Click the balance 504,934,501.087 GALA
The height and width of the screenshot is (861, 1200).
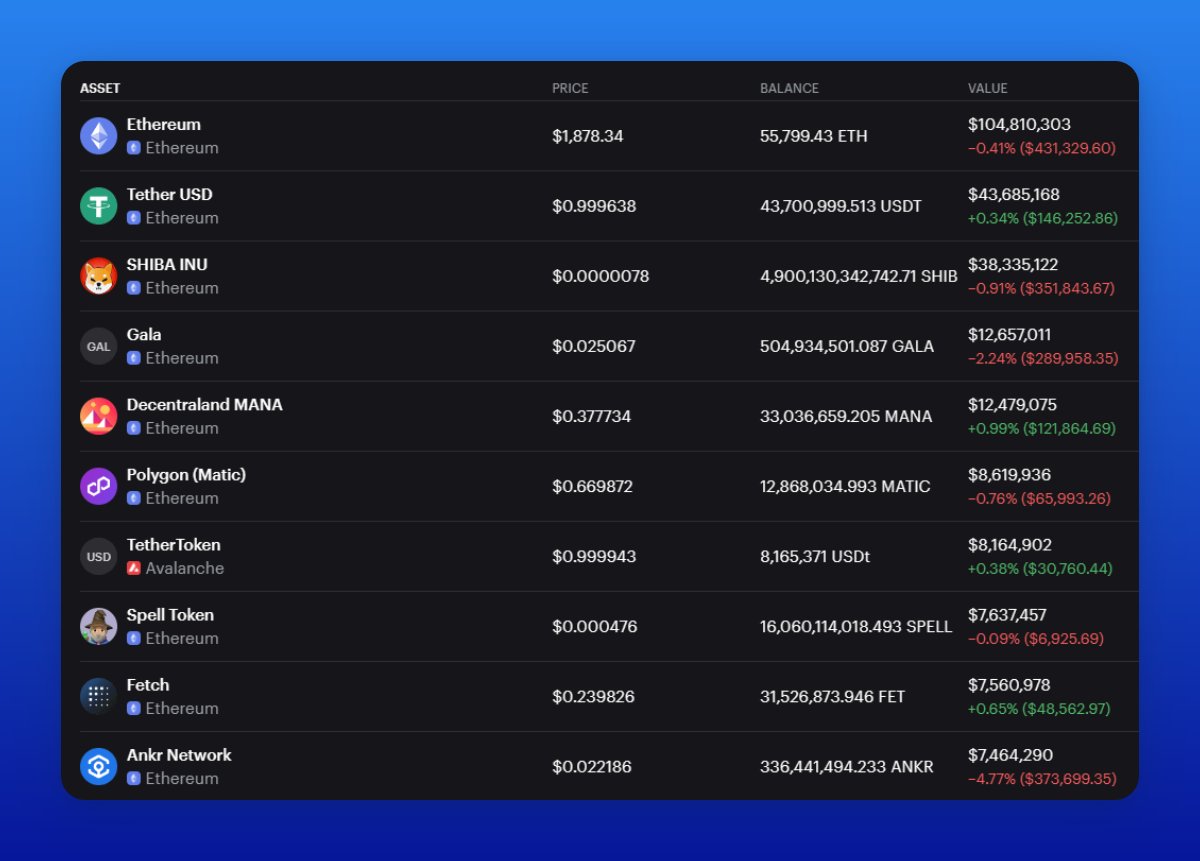point(847,346)
